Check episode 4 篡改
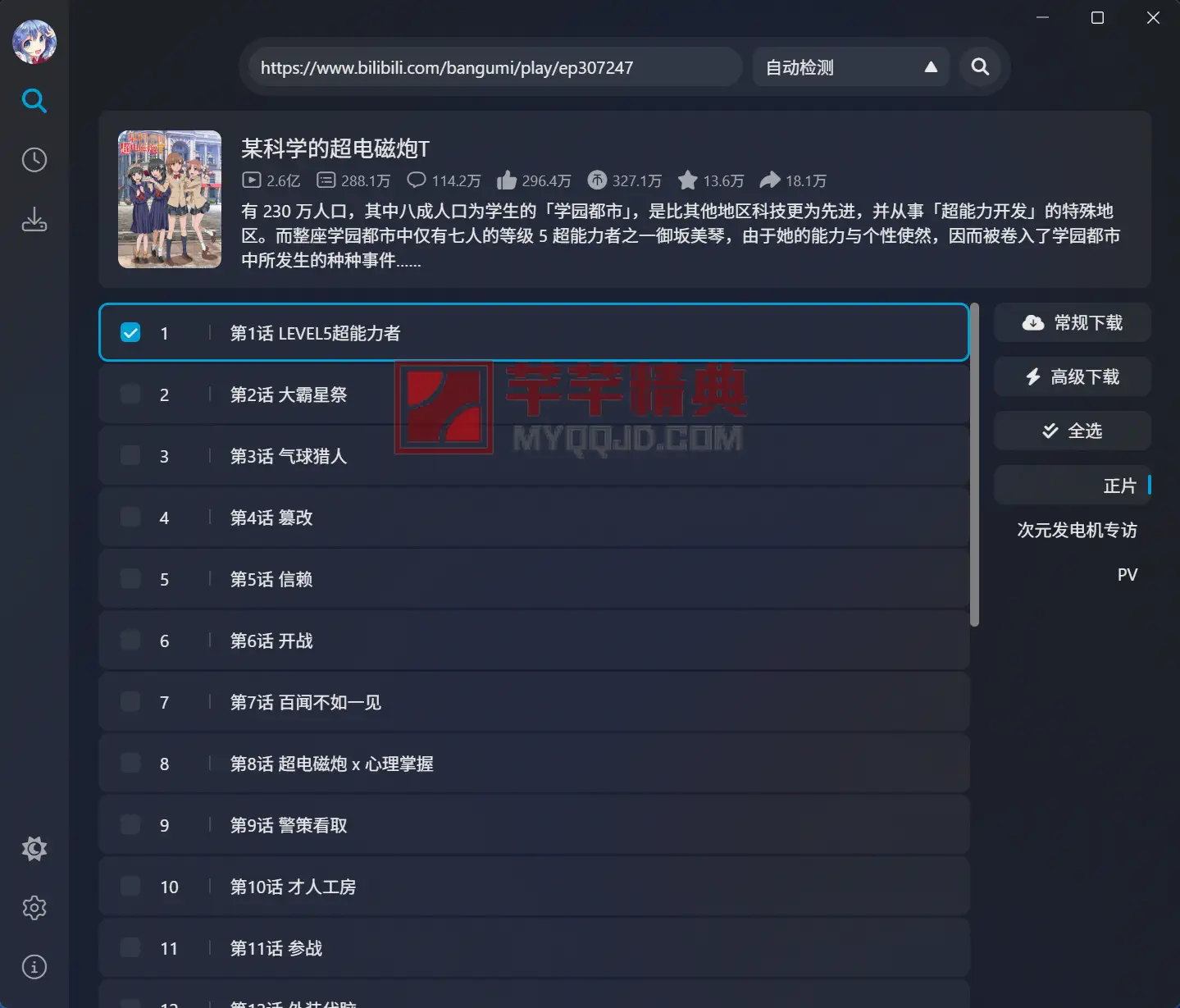The image size is (1180, 1008). click(130, 518)
